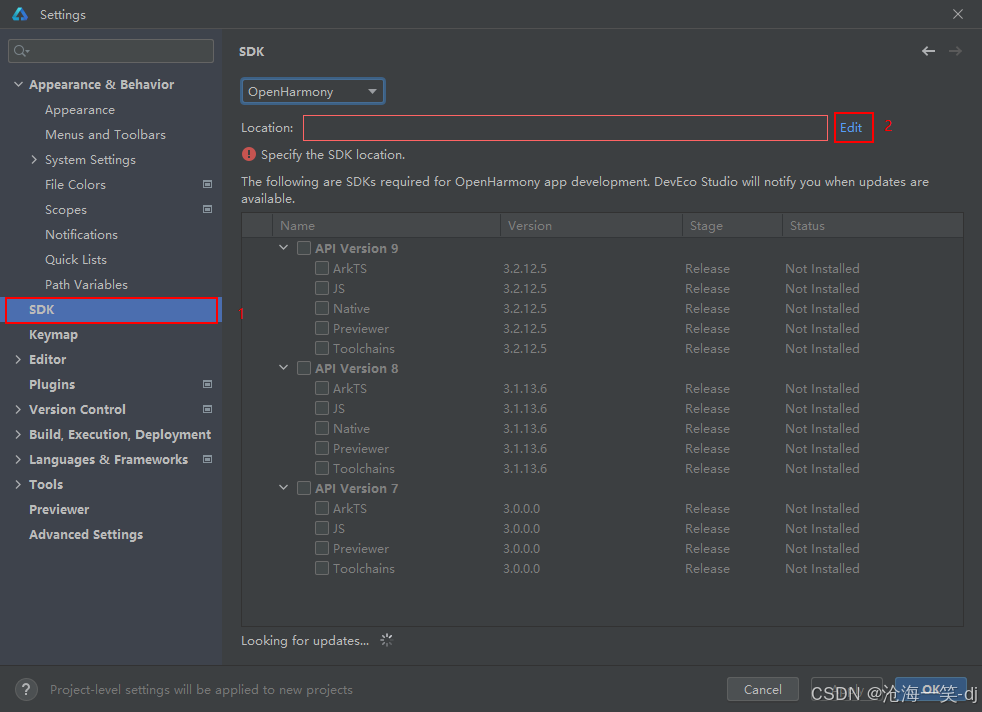Open Quick Lists settings
This screenshot has width=982, height=712.
(76, 259)
